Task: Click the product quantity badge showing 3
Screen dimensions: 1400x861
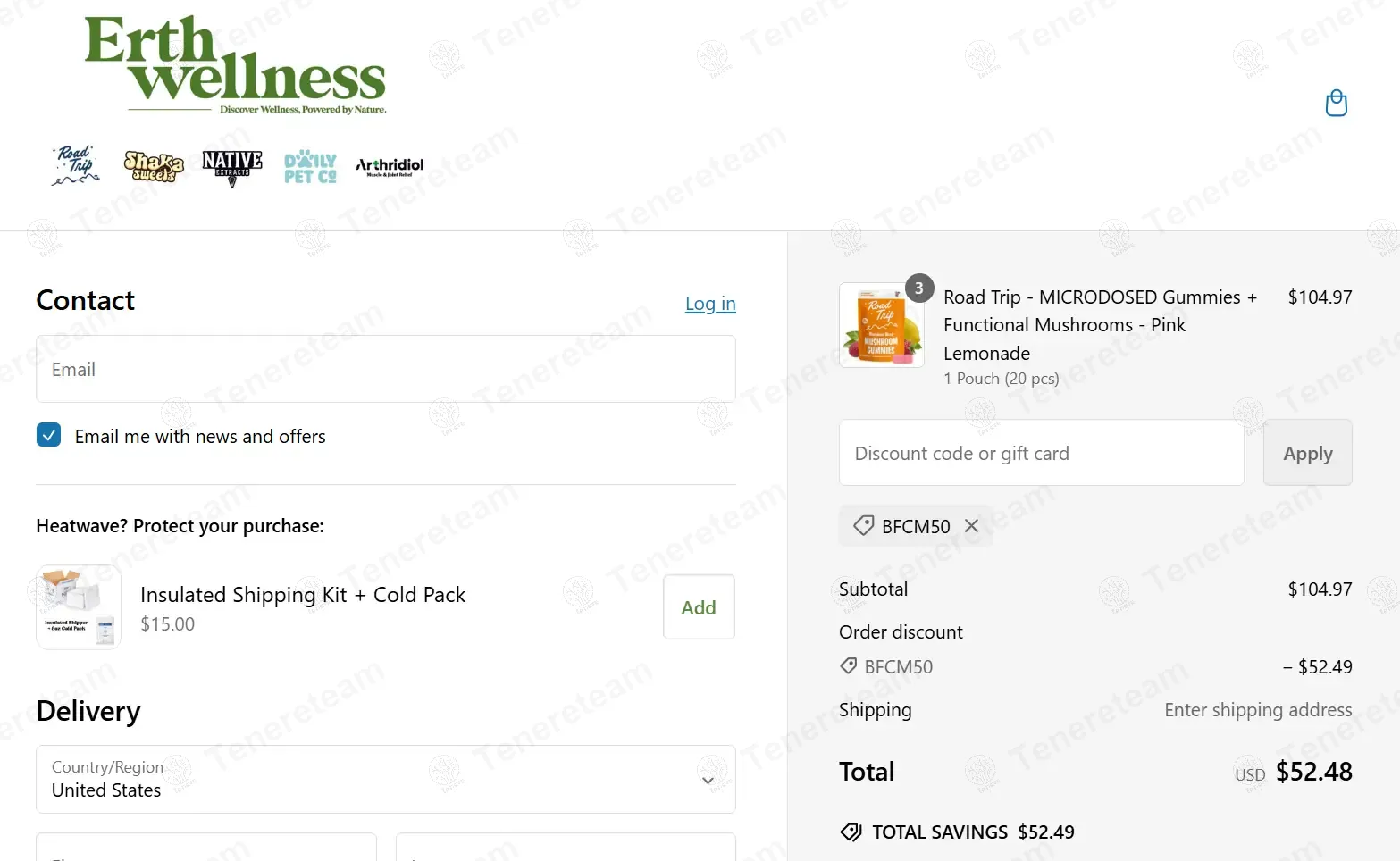Action: tap(918, 288)
